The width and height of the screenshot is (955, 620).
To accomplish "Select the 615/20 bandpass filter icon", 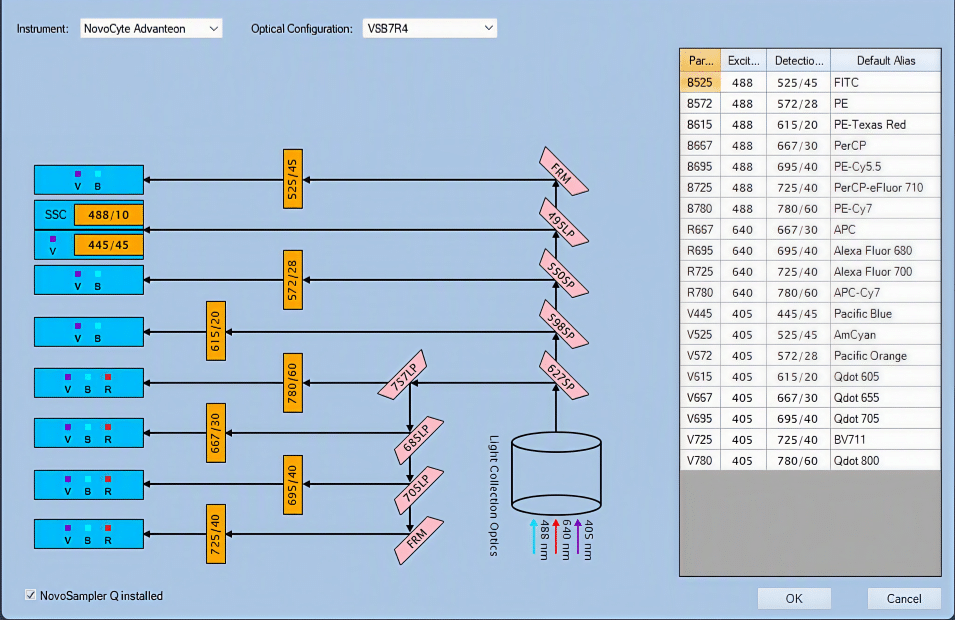I will (216, 331).
